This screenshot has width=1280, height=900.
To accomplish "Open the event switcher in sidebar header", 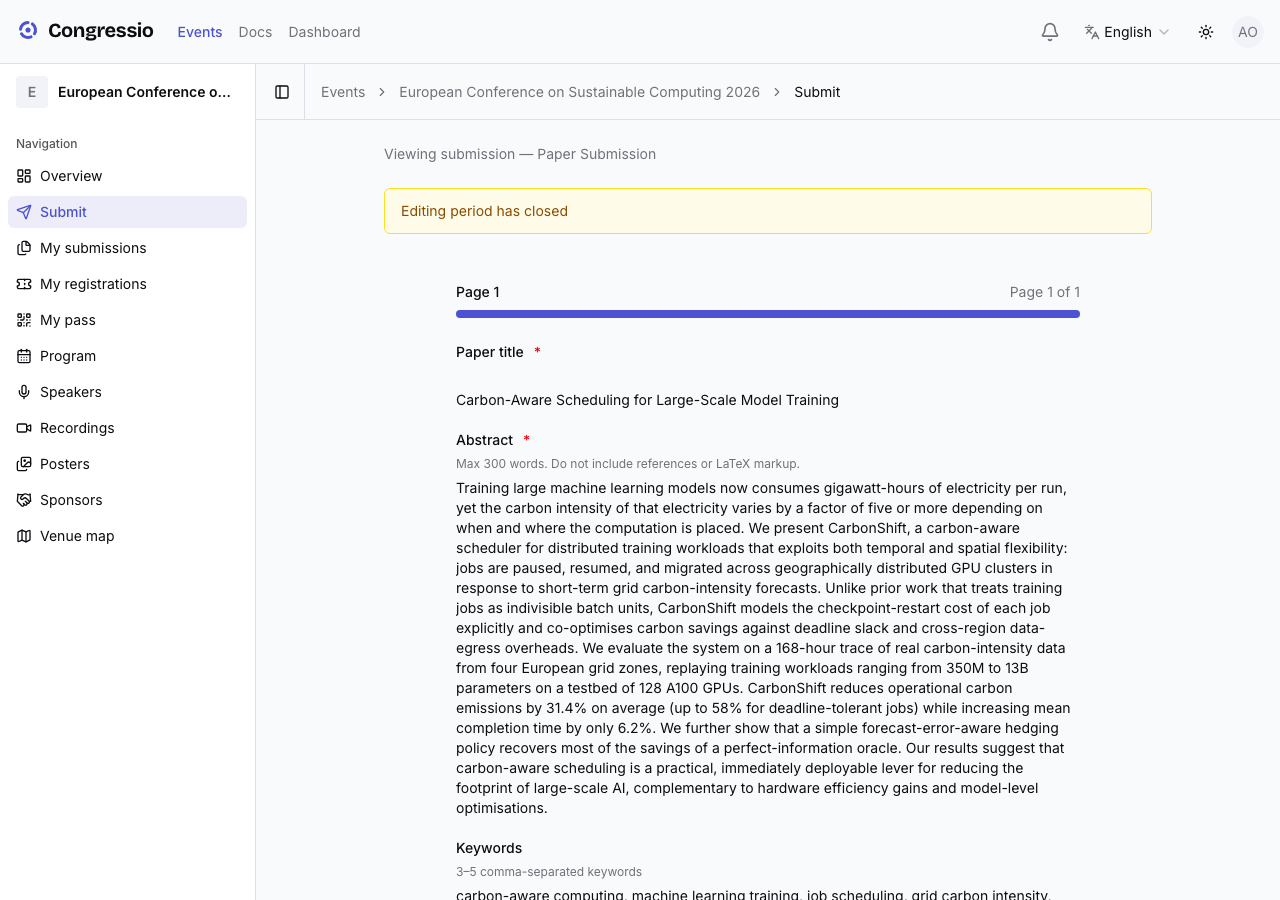I will tap(127, 92).
